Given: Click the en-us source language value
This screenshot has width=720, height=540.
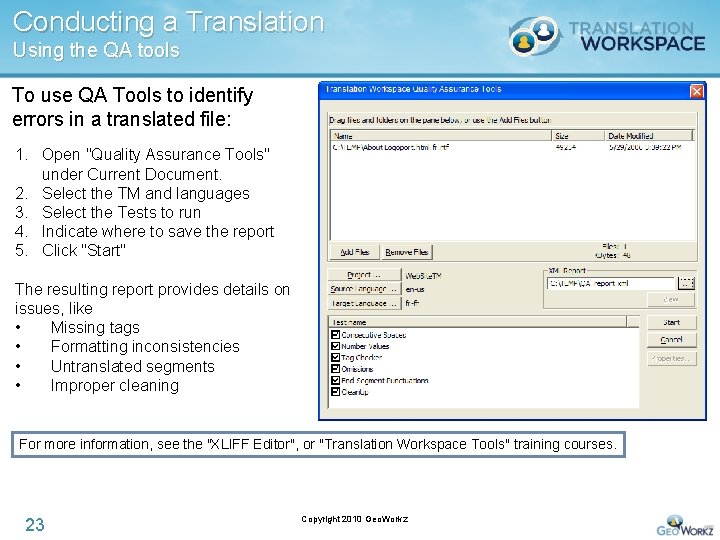Looking at the screenshot, I should point(415,290).
